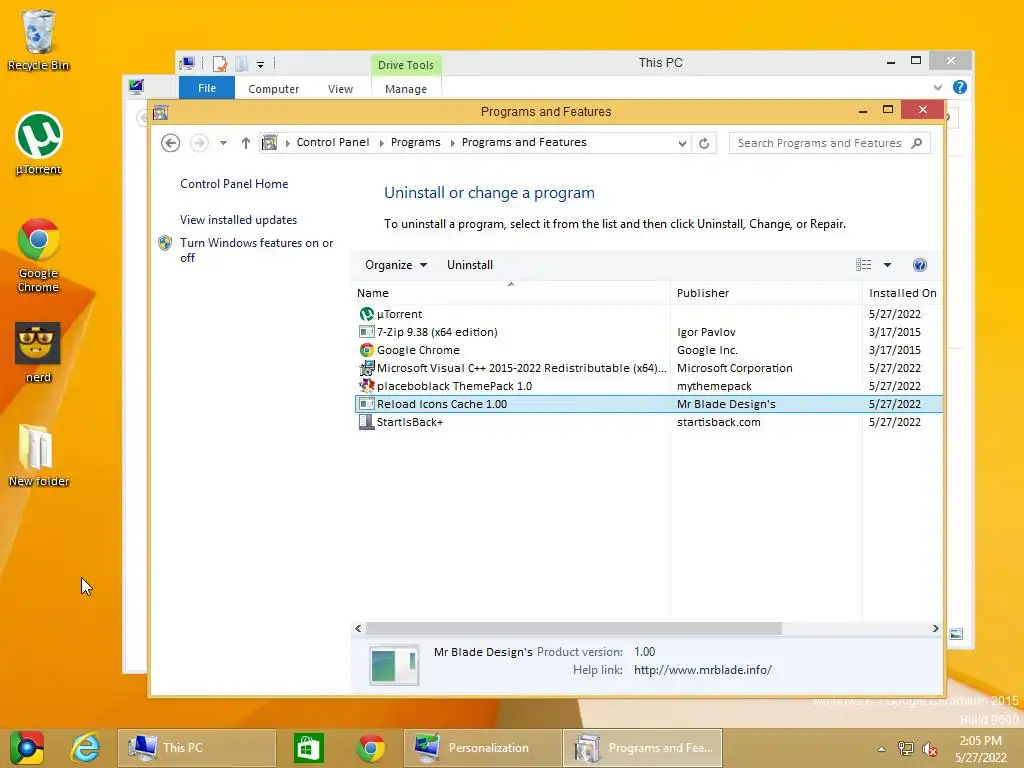Expand the view options dropdown arrow
Image resolution: width=1024 pixels, height=768 pixels.
tap(887, 264)
